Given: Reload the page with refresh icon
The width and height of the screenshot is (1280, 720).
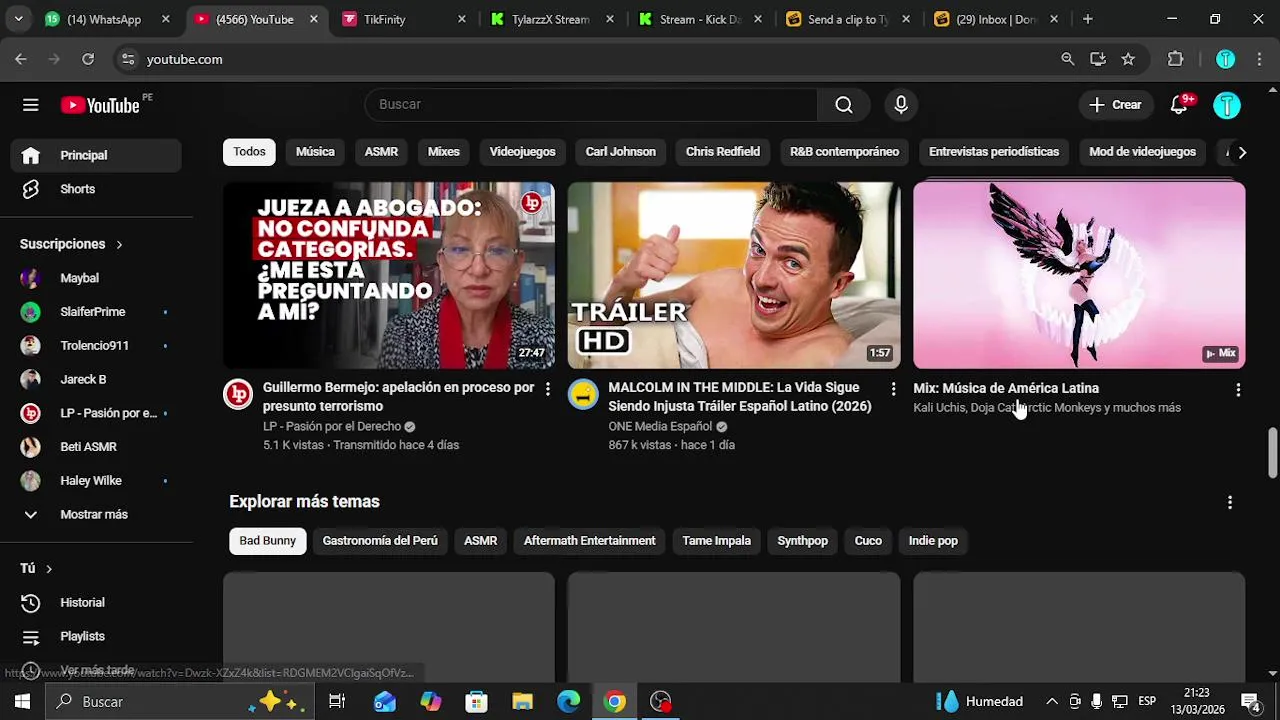Looking at the screenshot, I should 88,59.
